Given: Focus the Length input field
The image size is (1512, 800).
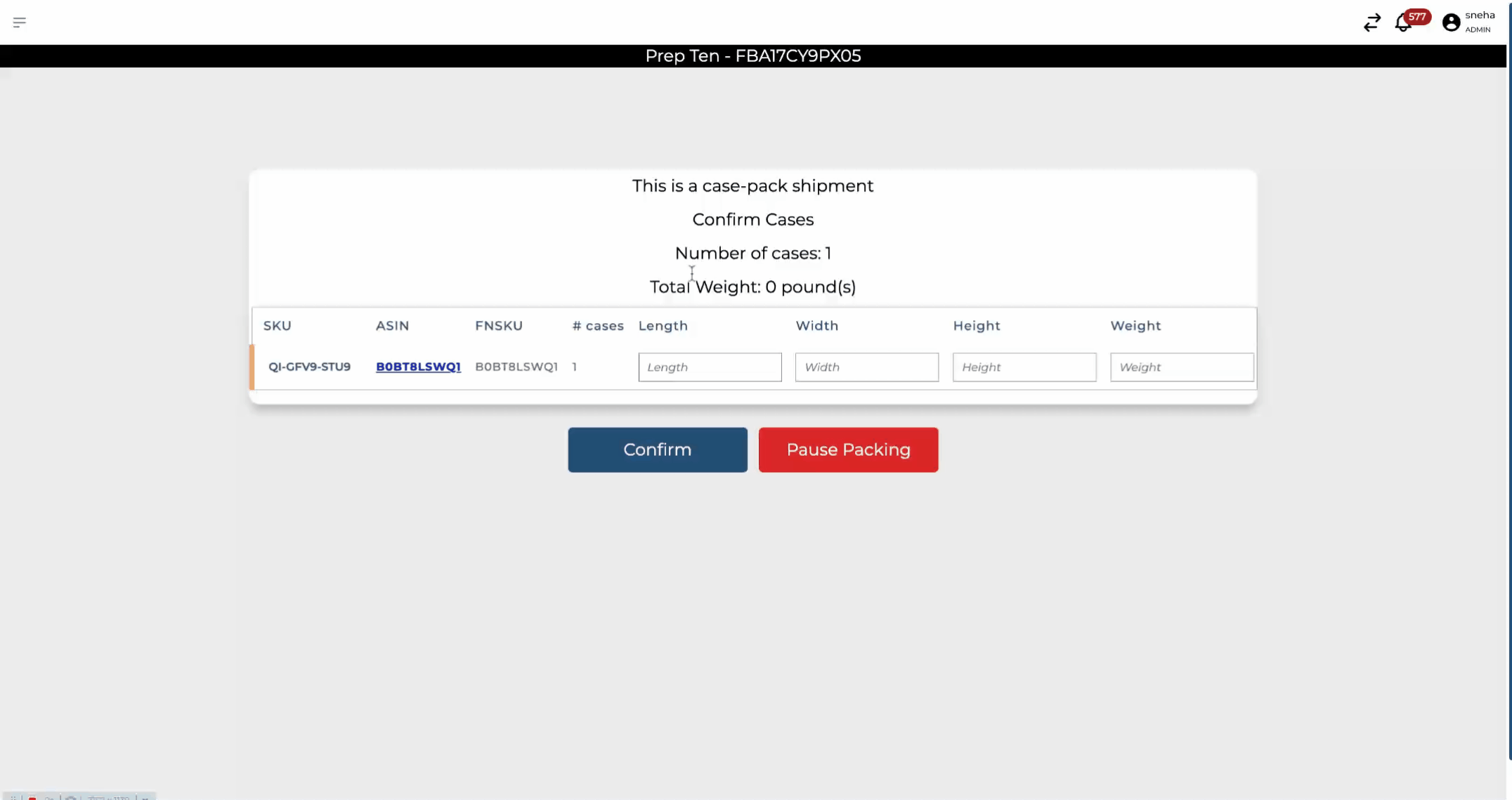Looking at the screenshot, I should click(710, 367).
